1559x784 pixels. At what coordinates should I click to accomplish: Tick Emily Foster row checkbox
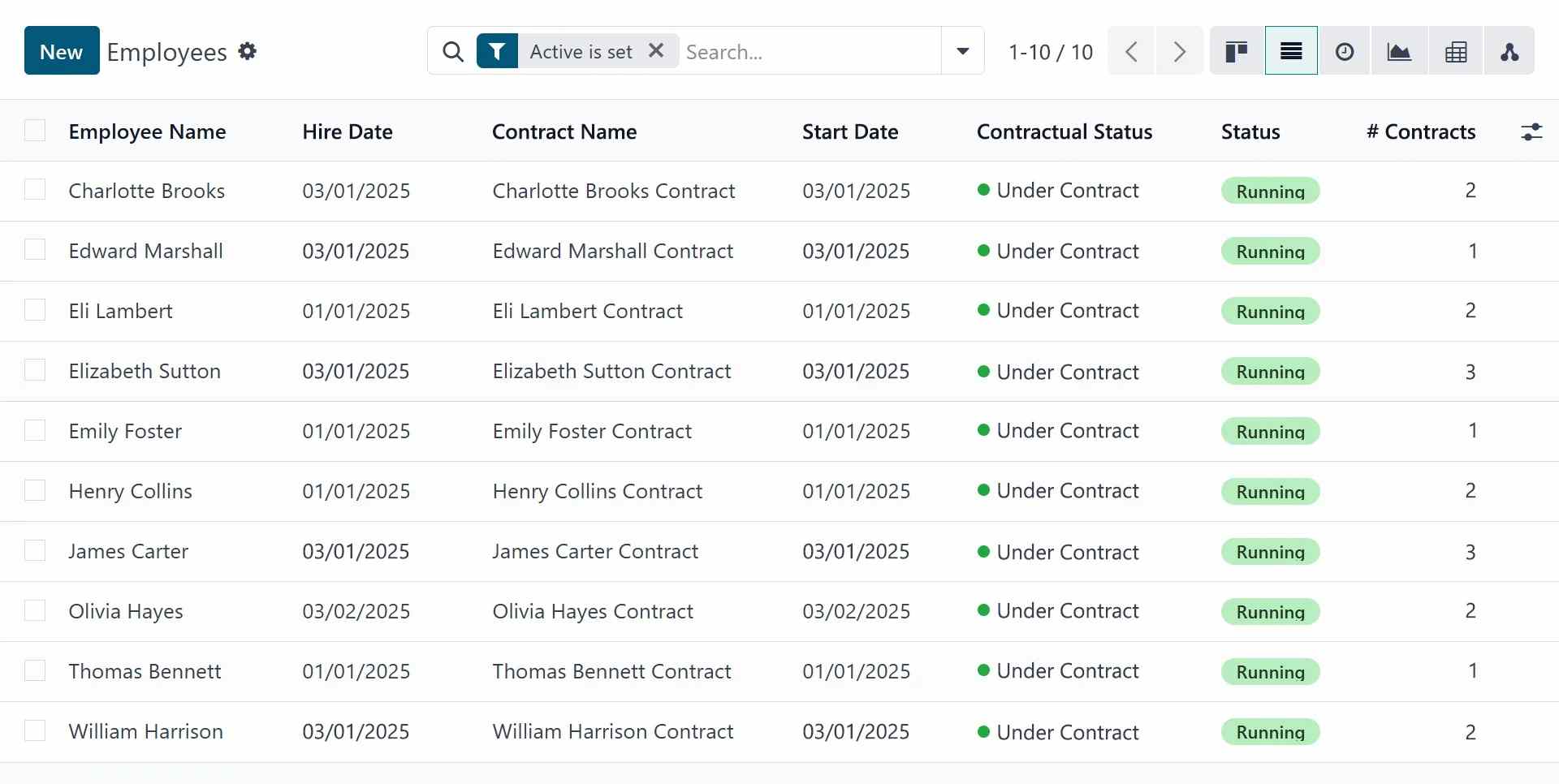coord(35,430)
